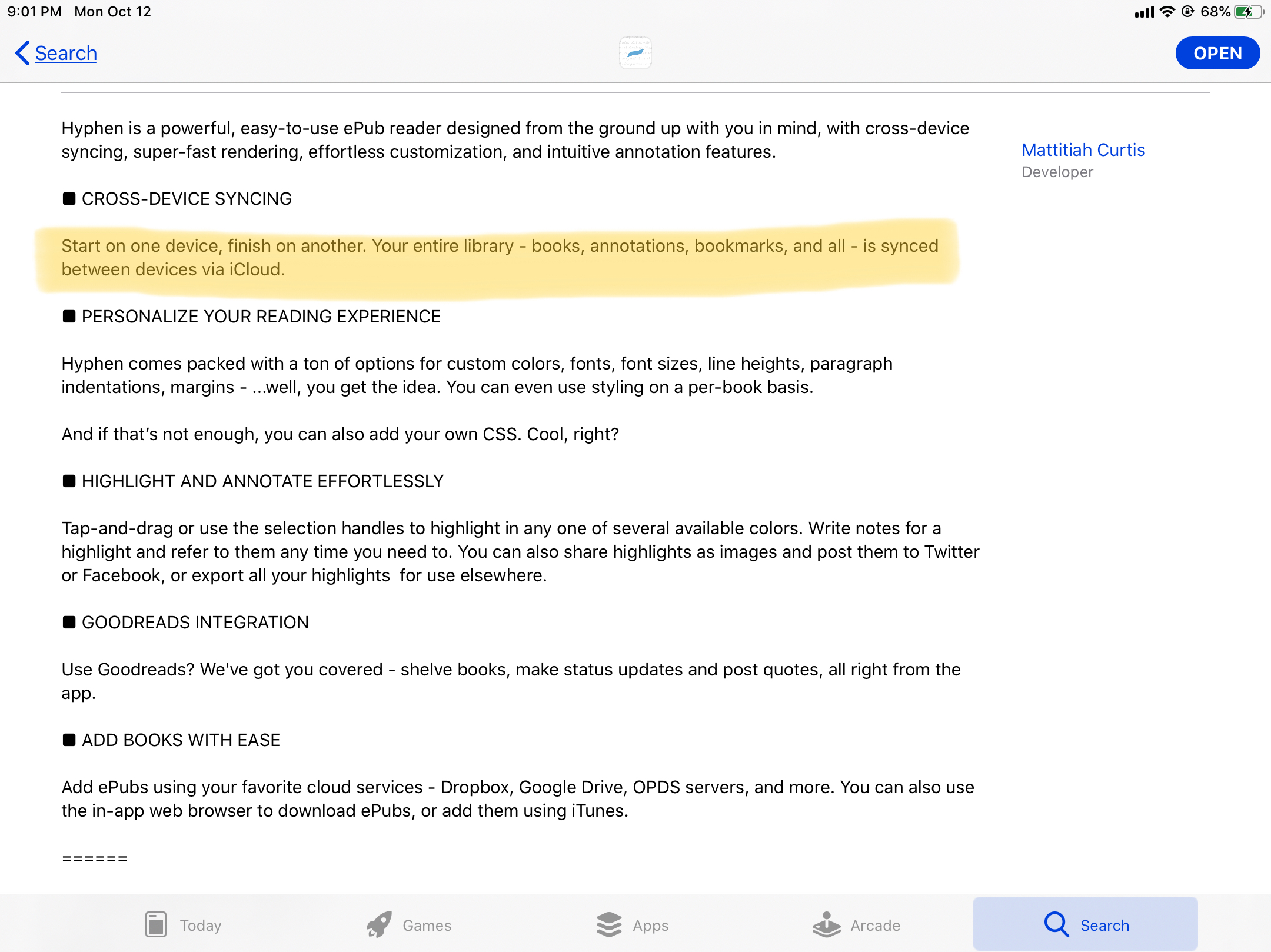This screenshot has width=1271, height=952.
Task: Tap the Hyphen app icon in header
Action: click(x=635, y=53)
